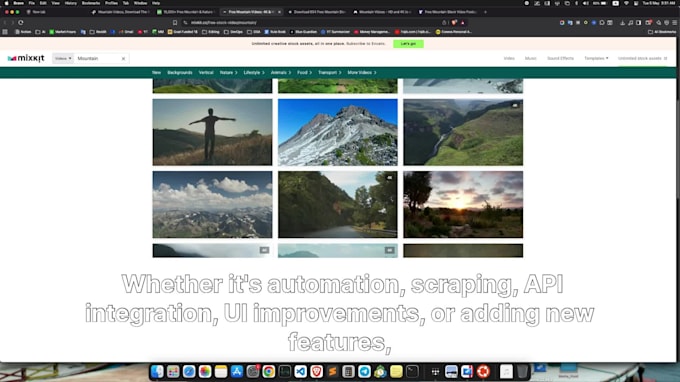680x382 pixels.
Task: Open the File menu
Action: (32, 3)
